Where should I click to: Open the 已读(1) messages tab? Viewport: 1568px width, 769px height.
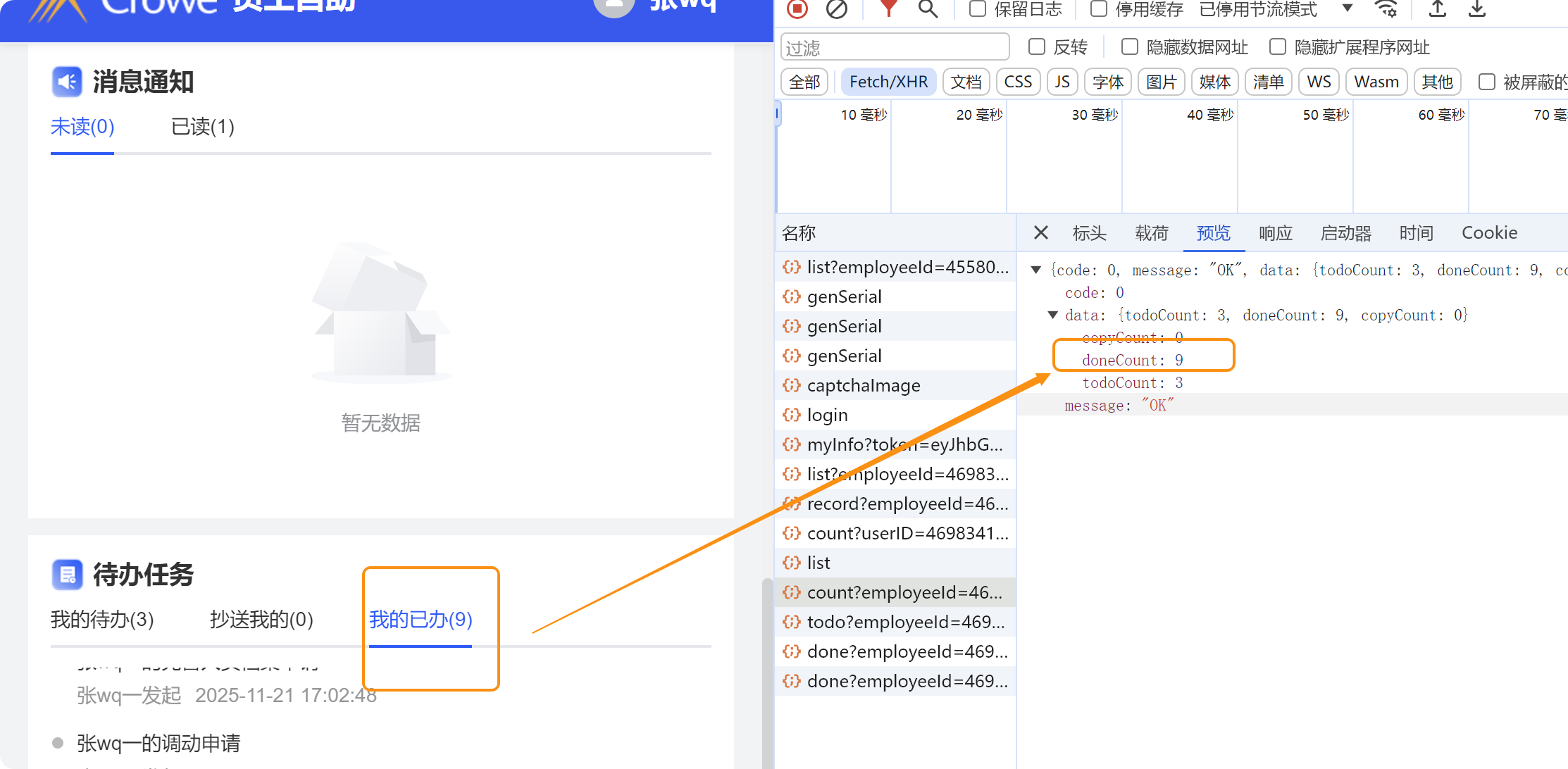pyautogui.click(x=203, y=127)
